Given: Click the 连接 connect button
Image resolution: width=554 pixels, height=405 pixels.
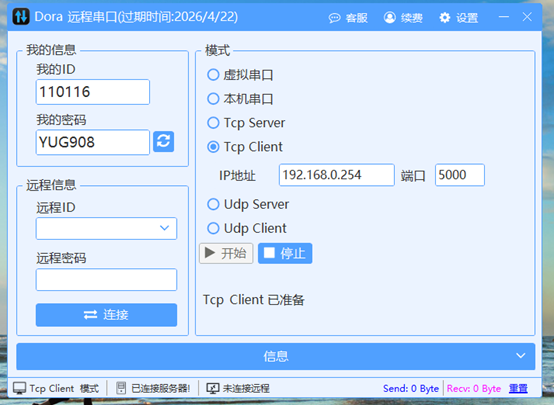Looking at the screenshot, I should [106, 315].
